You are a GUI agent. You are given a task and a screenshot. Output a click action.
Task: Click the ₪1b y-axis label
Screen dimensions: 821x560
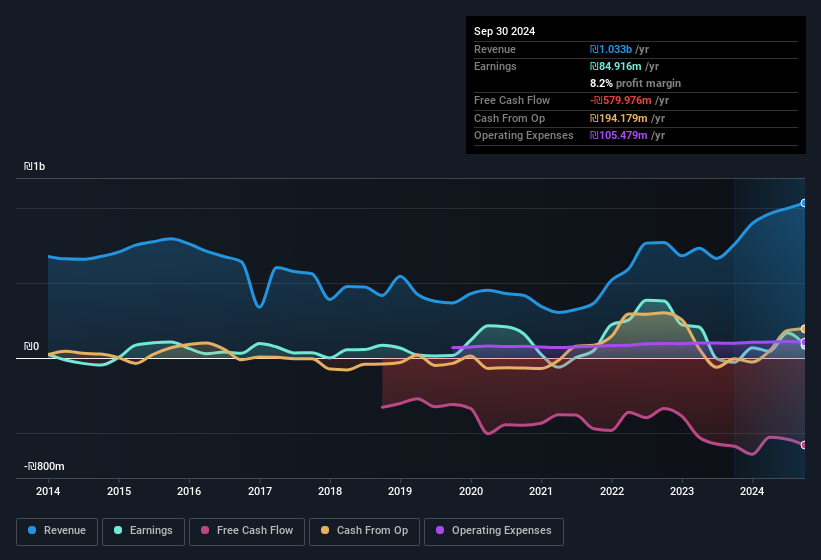[x=35, y=166]
